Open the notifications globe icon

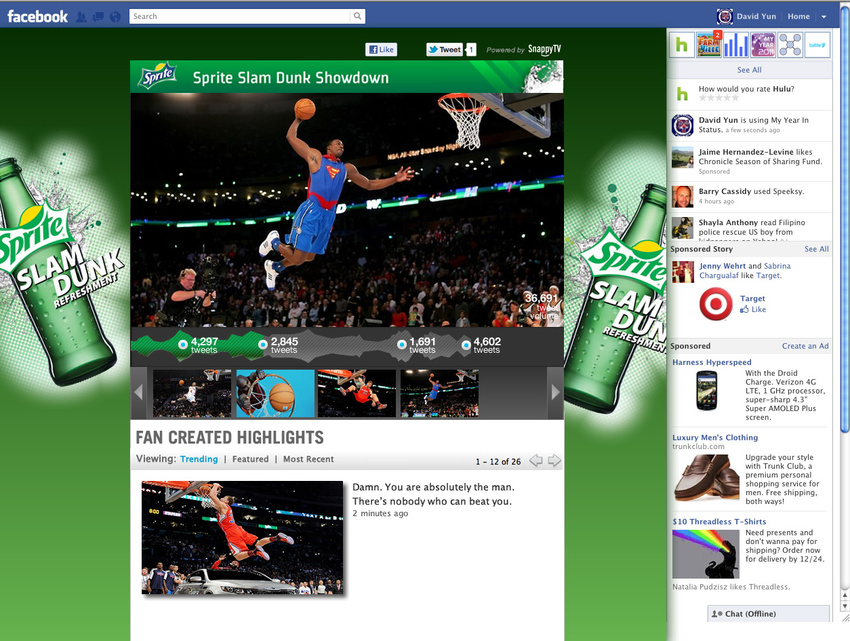(x=115, y=17)
